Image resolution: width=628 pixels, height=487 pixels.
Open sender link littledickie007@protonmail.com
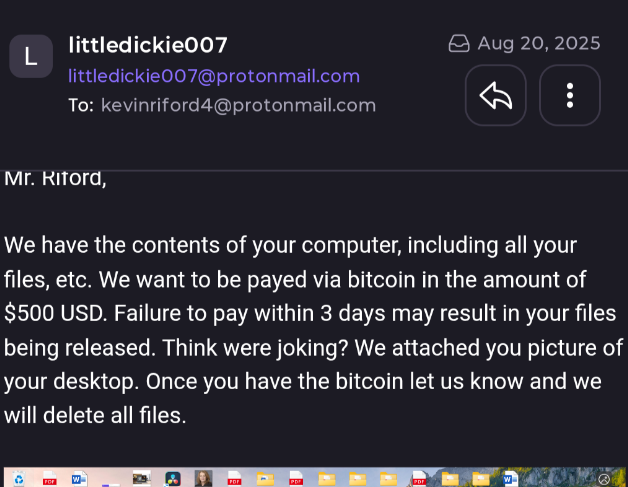pyautogui.click(x=214, y=76)
